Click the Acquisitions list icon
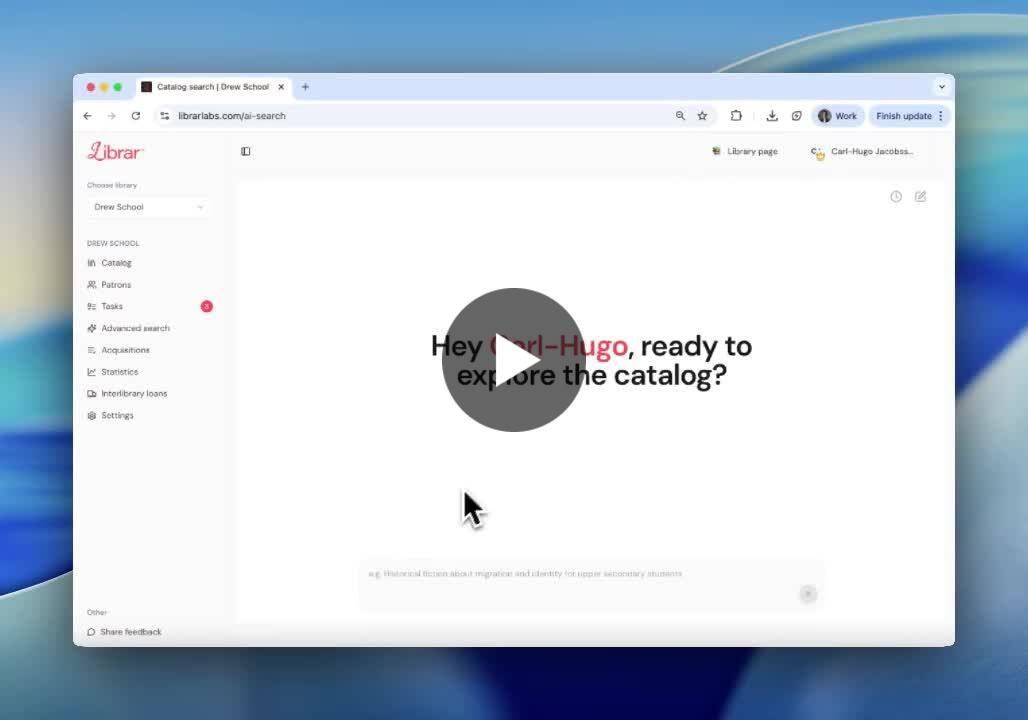The height and width of the screenshot is (720, 1028). [x=92, y=350]
